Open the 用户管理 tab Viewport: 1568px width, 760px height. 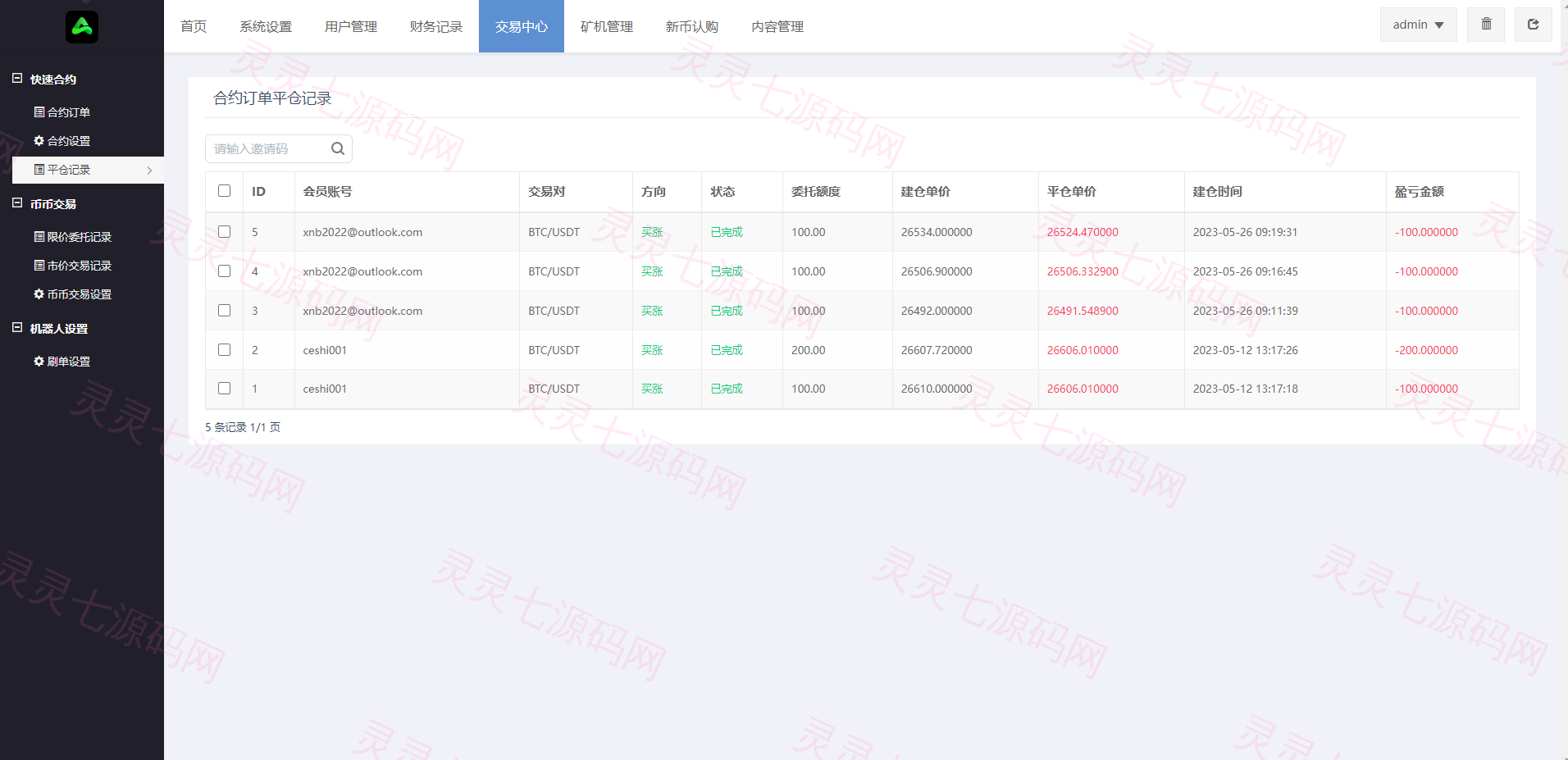pos(351,26)
